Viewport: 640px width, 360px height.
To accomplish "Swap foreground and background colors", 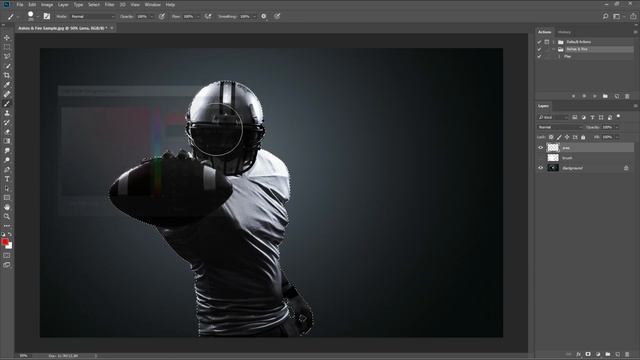I will tap(10, 234).
